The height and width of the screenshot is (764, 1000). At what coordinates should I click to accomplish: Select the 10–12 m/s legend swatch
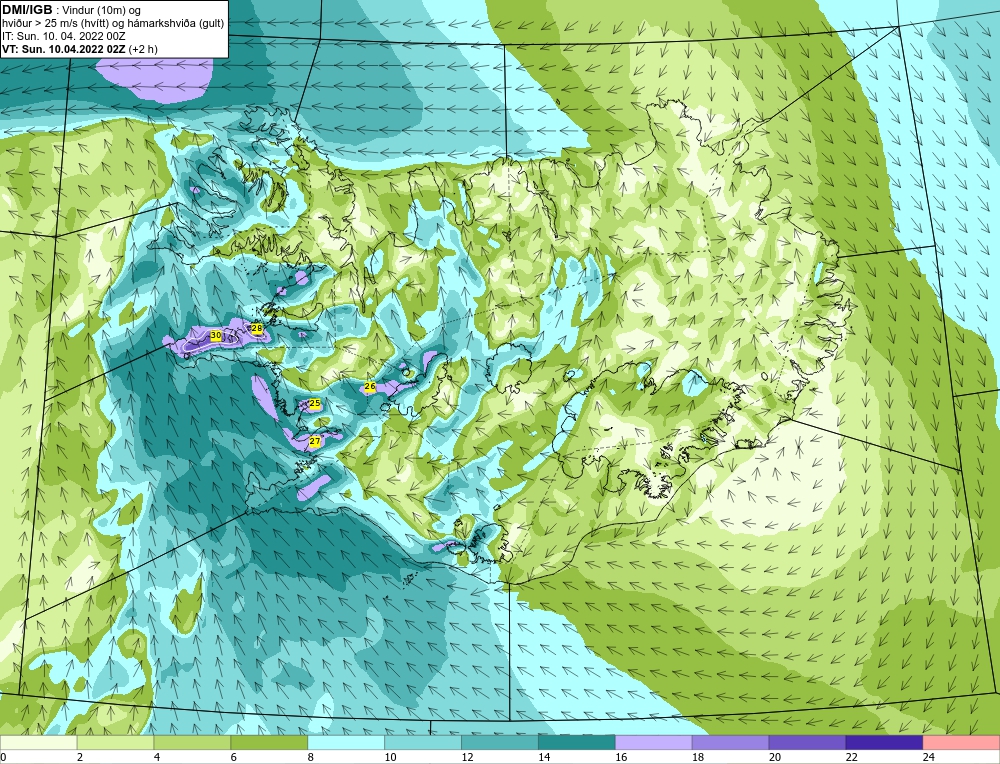tap(423, 742)
